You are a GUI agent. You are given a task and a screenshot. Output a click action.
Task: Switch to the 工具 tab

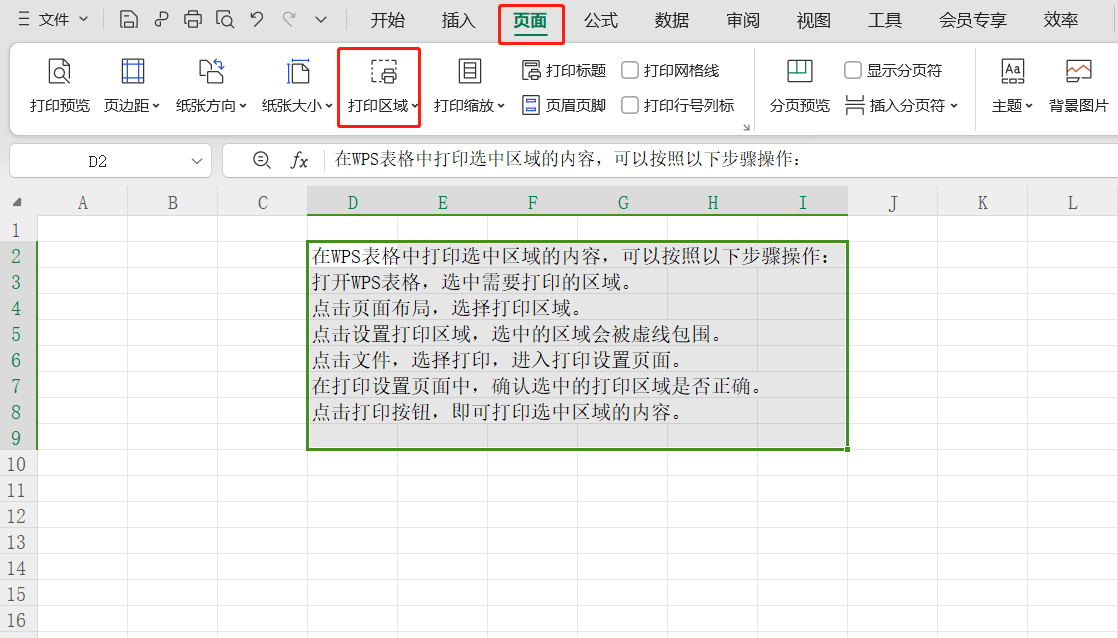pos(885,20)
